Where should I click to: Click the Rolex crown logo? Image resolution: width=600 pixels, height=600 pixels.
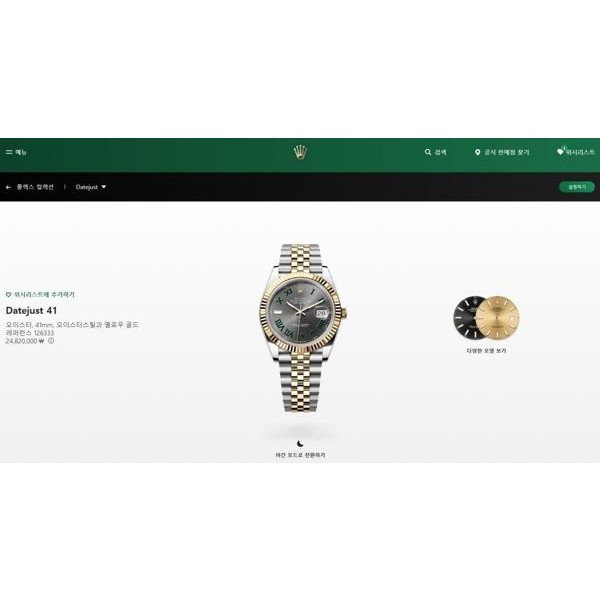click(x=300, y=152)
